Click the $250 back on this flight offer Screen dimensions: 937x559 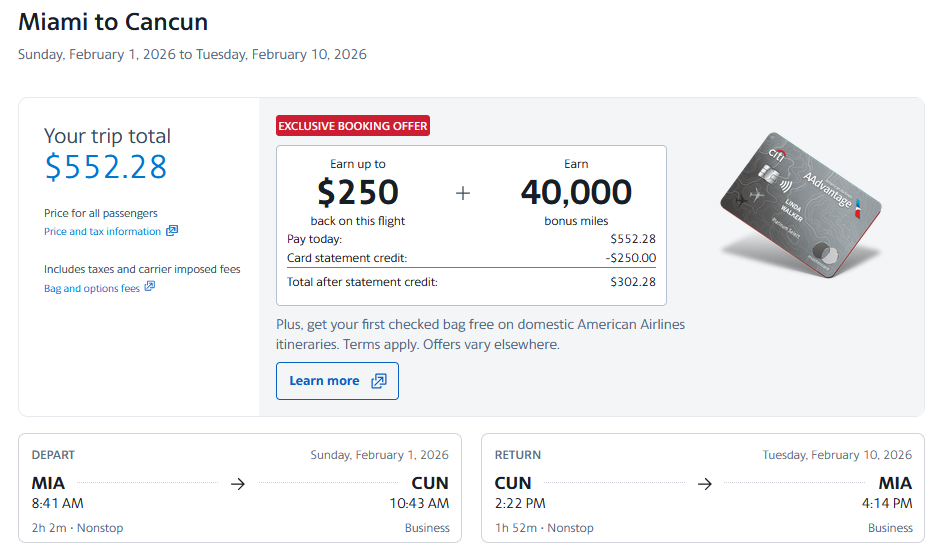[358, 191]
